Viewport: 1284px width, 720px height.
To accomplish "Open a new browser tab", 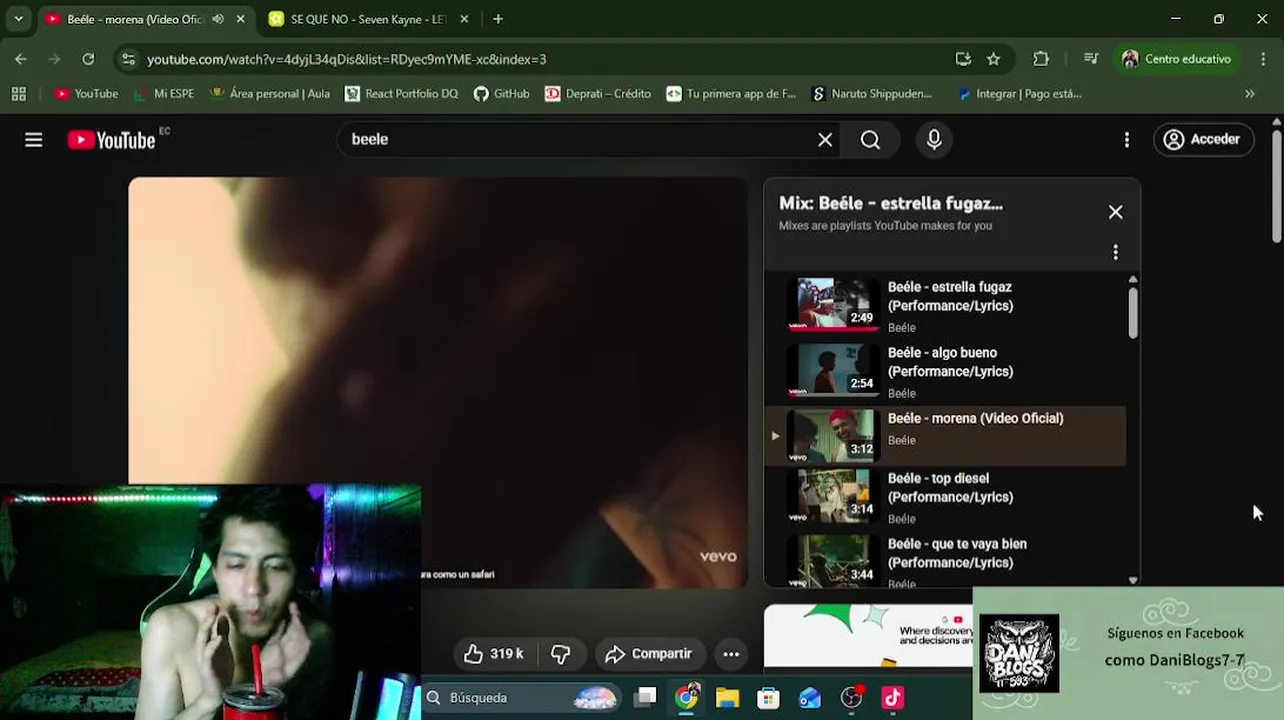I will 498,19.
